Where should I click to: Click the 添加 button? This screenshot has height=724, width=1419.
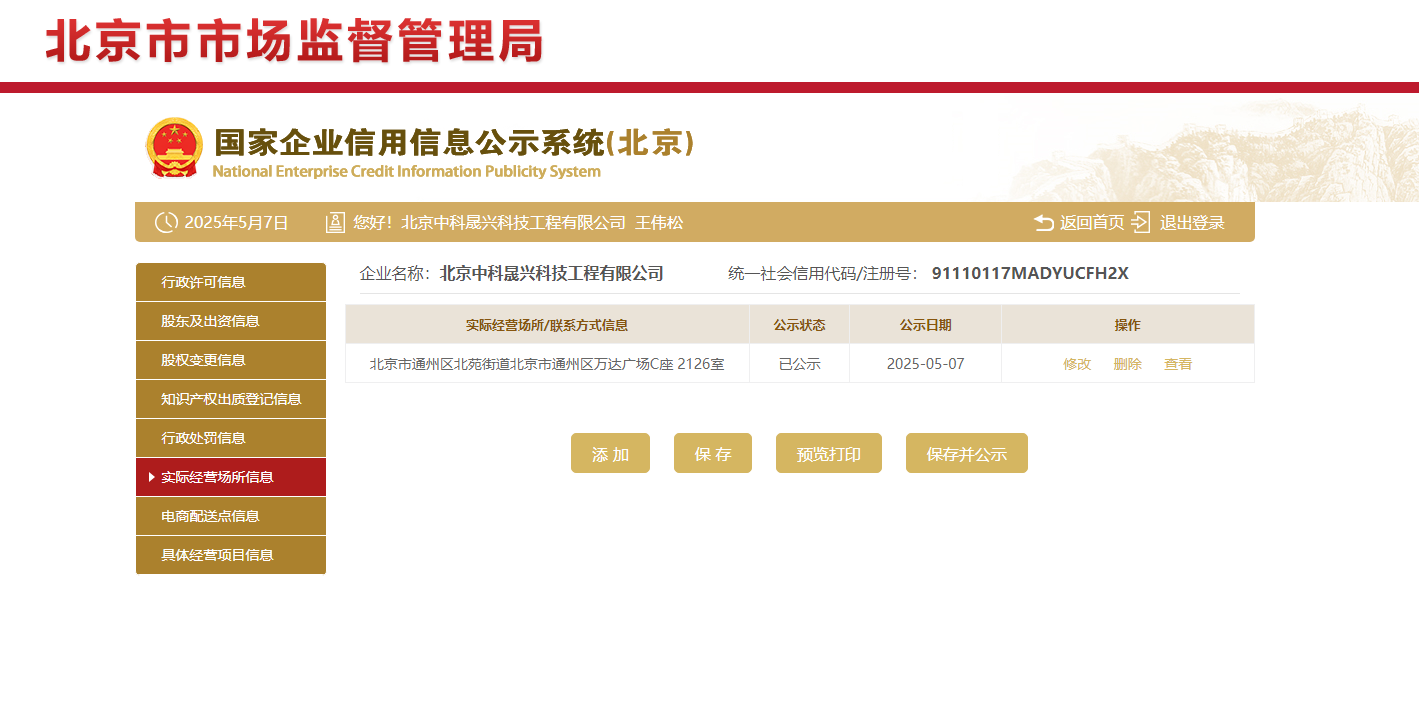coord(610,453)
